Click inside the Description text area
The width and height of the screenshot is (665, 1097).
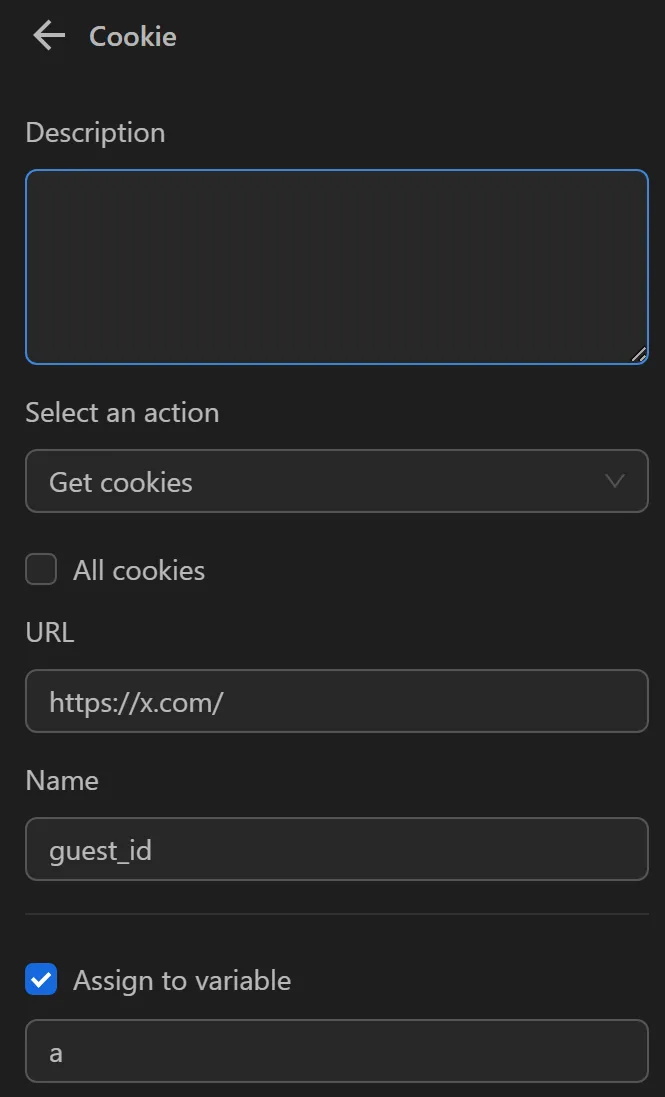(x=336, y=265)
